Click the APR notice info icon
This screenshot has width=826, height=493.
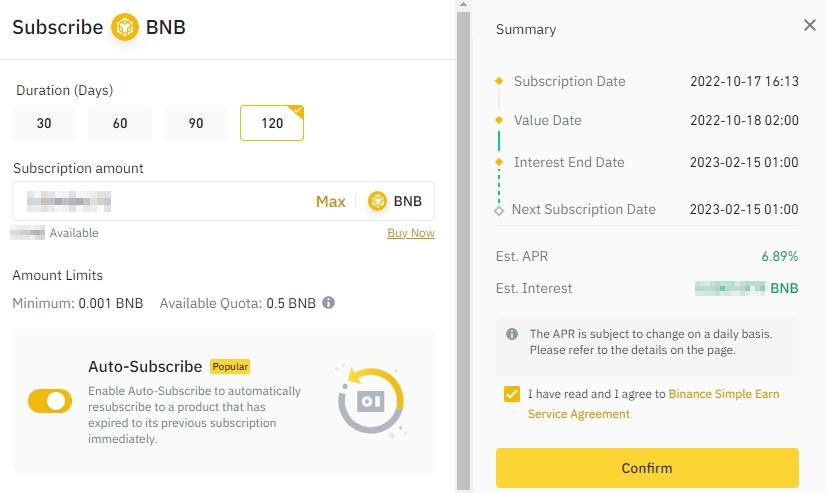(x=512, y=334)
